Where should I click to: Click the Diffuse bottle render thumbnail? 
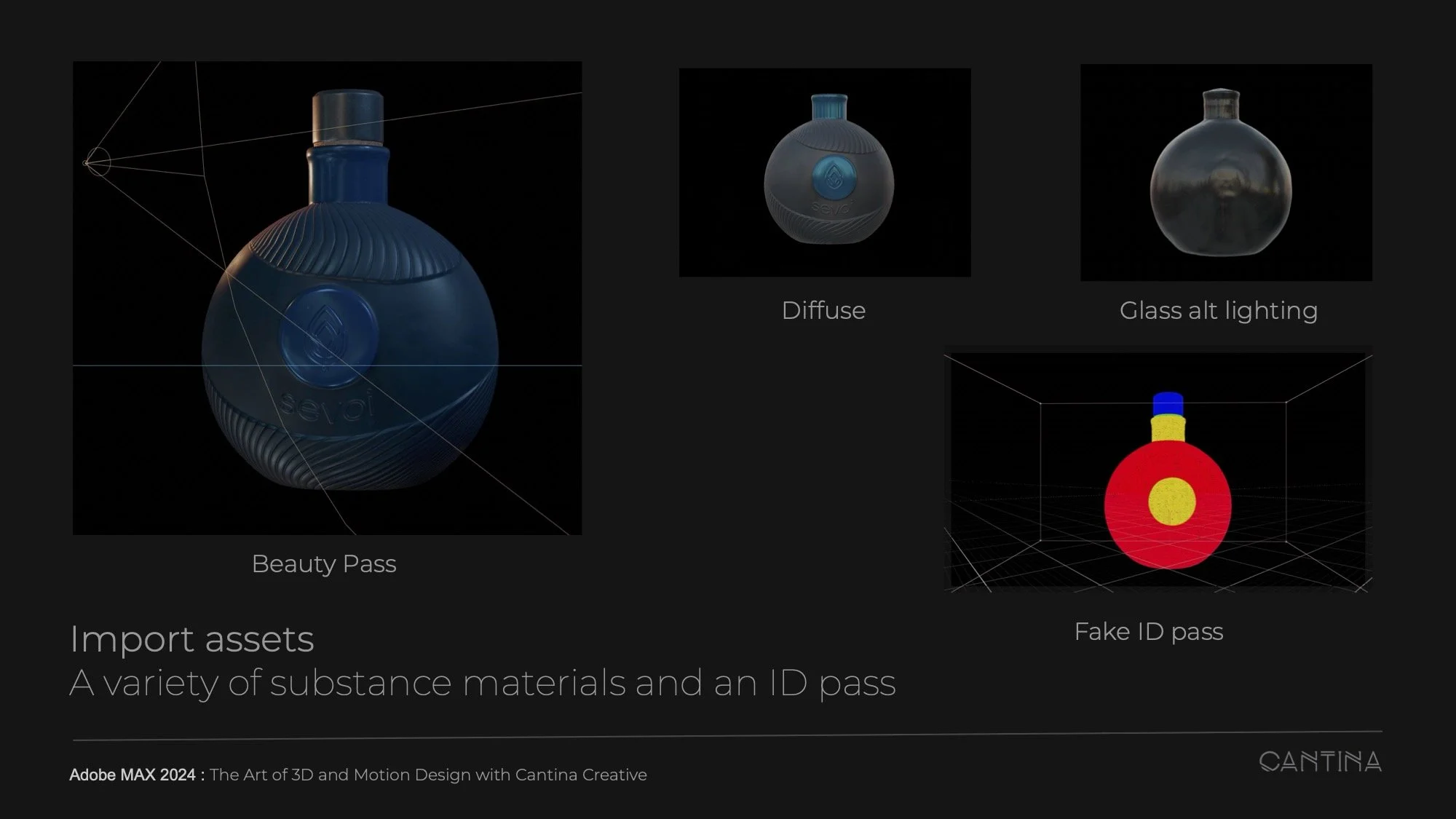tap(825, 173)
